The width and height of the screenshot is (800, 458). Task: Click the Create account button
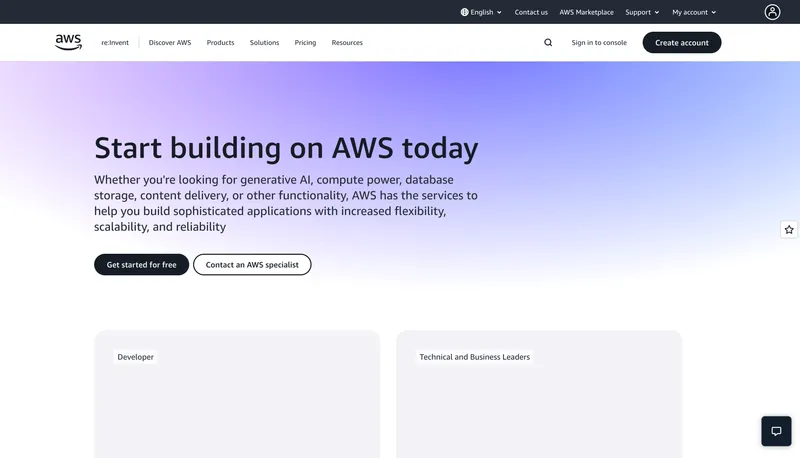[682, 42]
